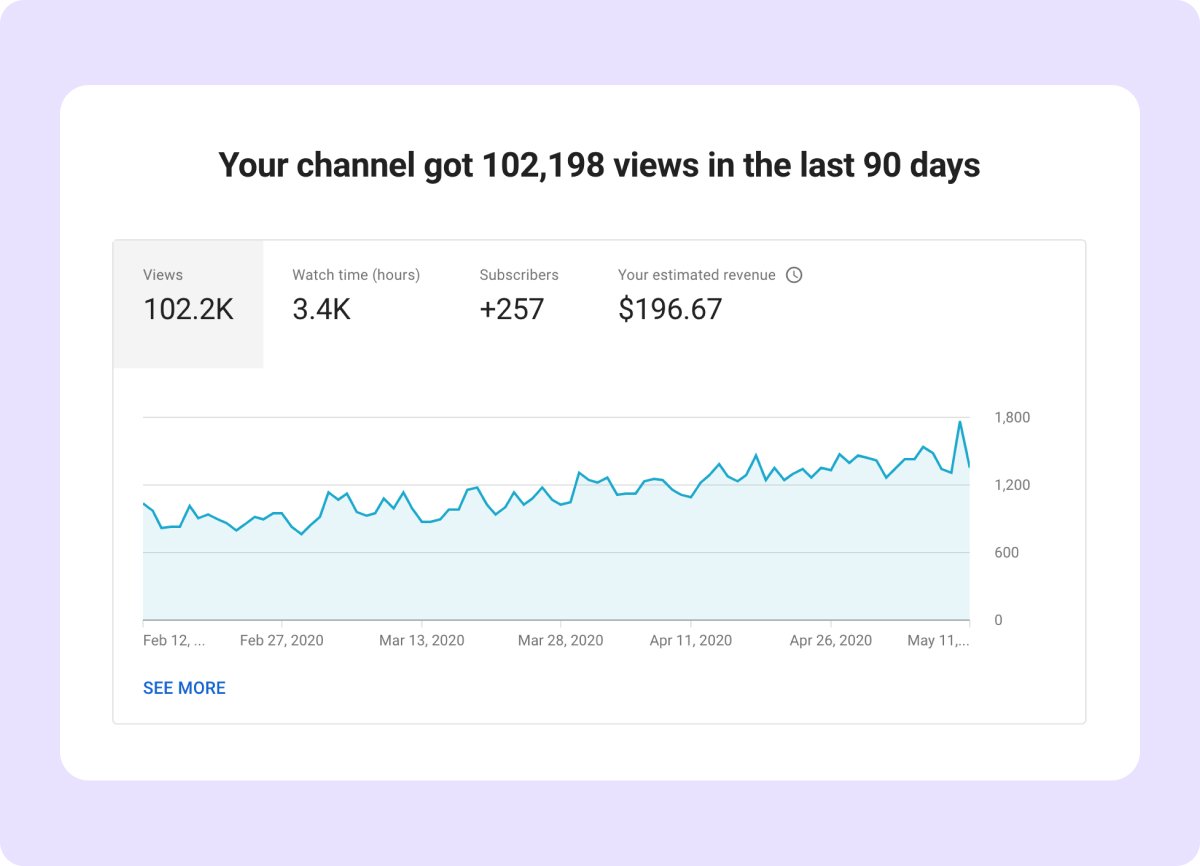Click the 600 y-axis value
This screenshot has height=866, width=1200.
[1005, 552]
